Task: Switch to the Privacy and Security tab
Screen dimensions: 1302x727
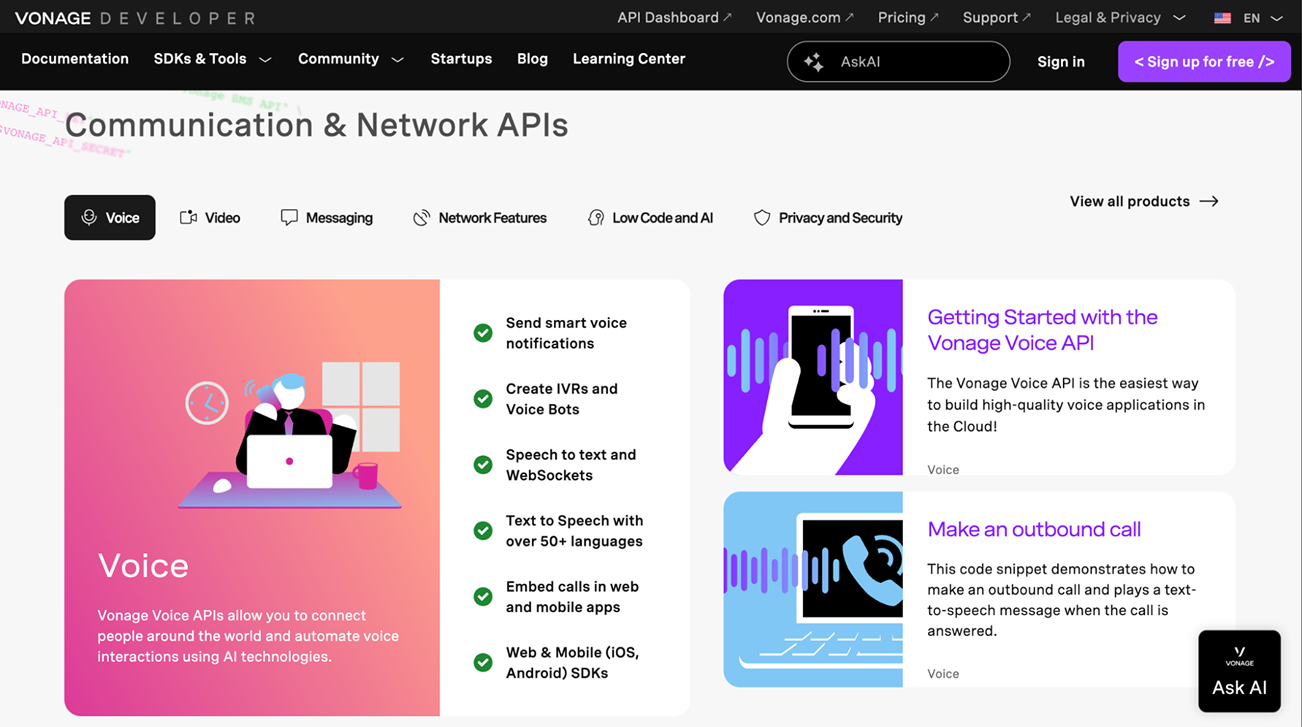Action: click(x=828, y=217)
